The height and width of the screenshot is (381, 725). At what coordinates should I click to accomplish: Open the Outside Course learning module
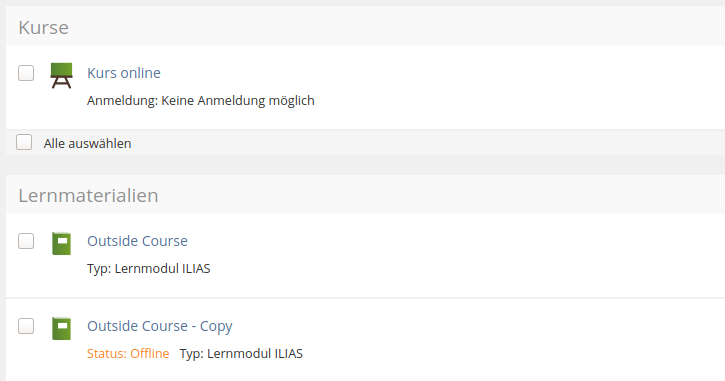[x=137, y=241]
